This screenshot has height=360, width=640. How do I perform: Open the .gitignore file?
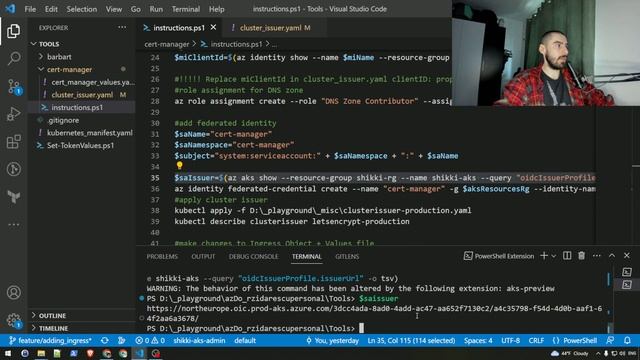[x=62, y=120]
